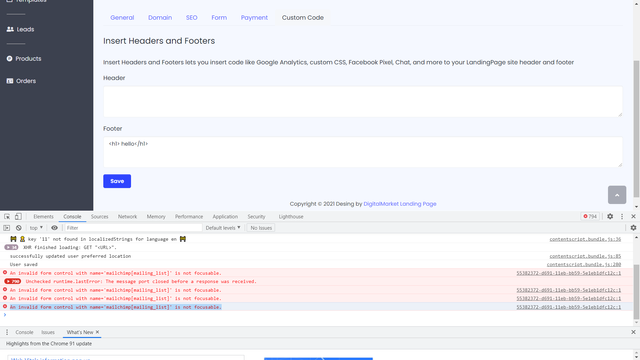Click the back-to-top arrow button
This screenshot has height=360, width=640.
617,195
